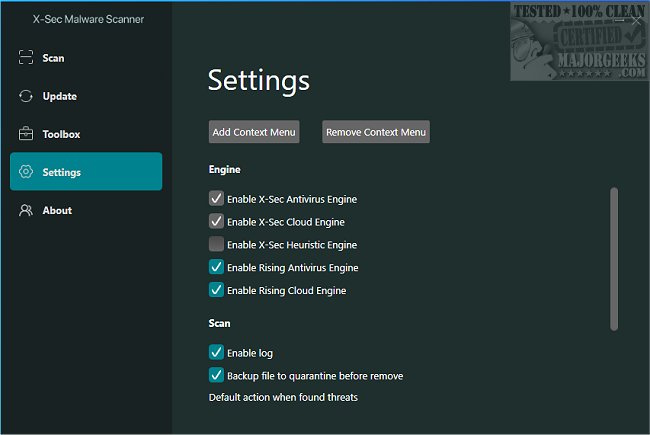Image resolution: width=650 pixels, height=435 pixels.
Task: Minimize the X-Sec window
Action: 619,20
